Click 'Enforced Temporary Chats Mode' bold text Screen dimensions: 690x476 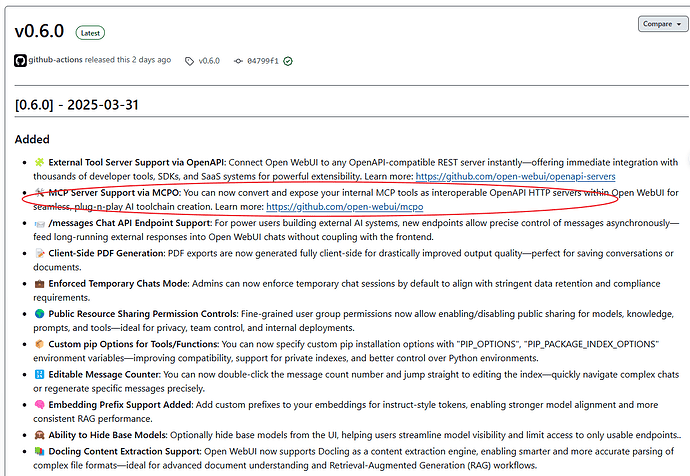click(x=119, y=284)
